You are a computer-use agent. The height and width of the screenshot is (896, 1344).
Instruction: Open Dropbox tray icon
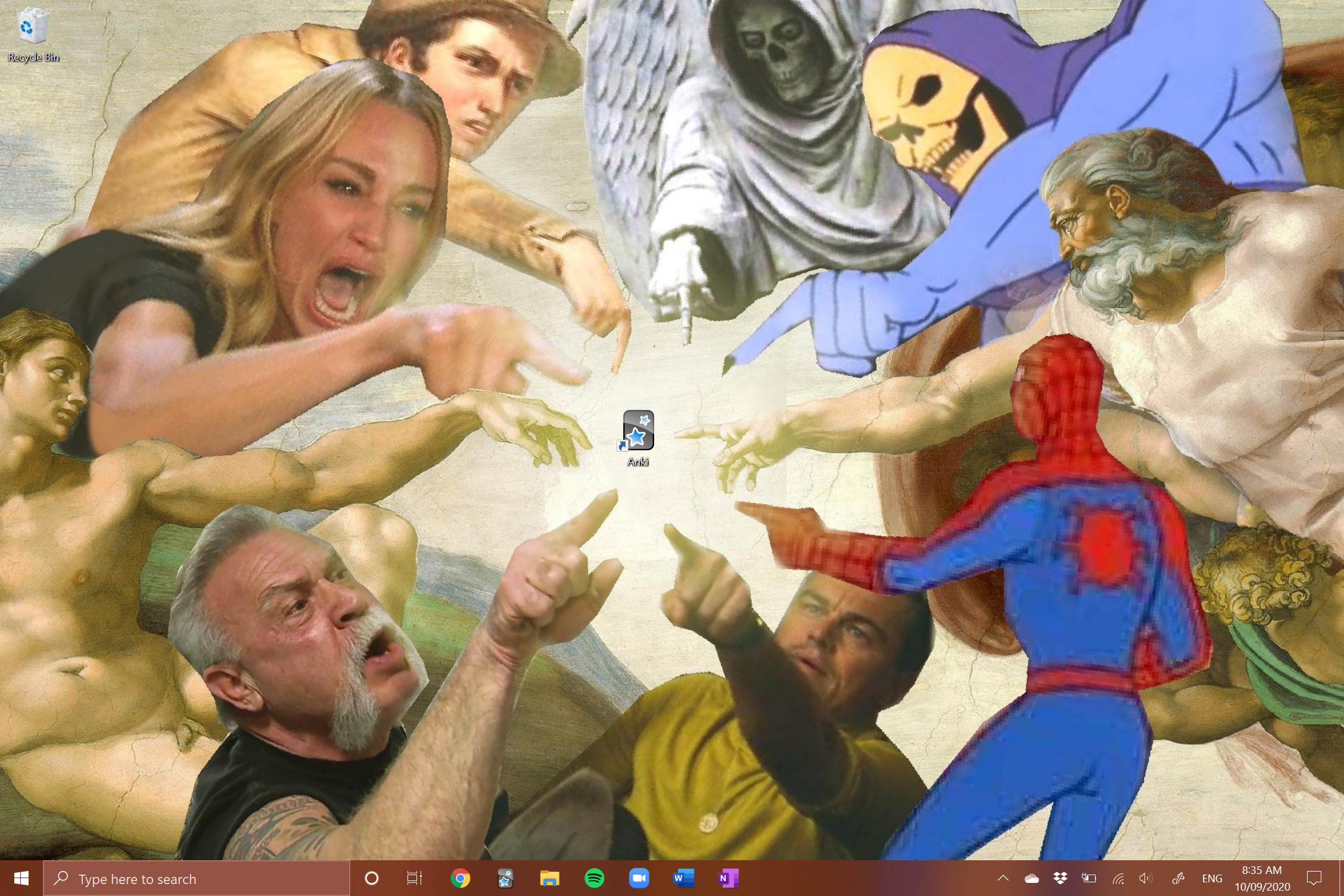click(x=1060, y=878)
